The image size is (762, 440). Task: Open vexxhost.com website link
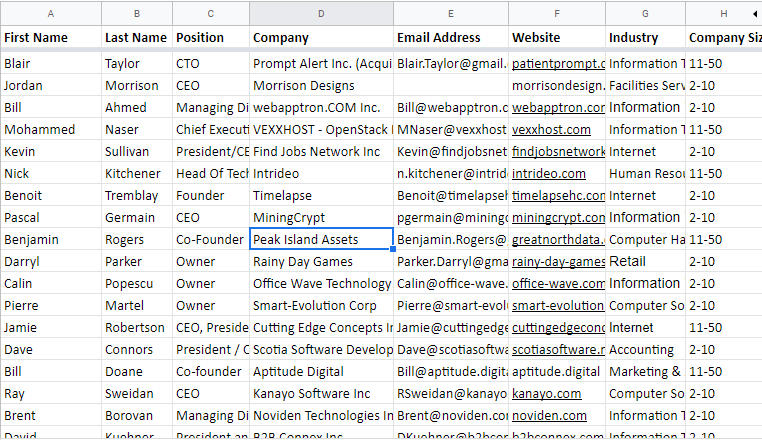click(x=551, y=130)
